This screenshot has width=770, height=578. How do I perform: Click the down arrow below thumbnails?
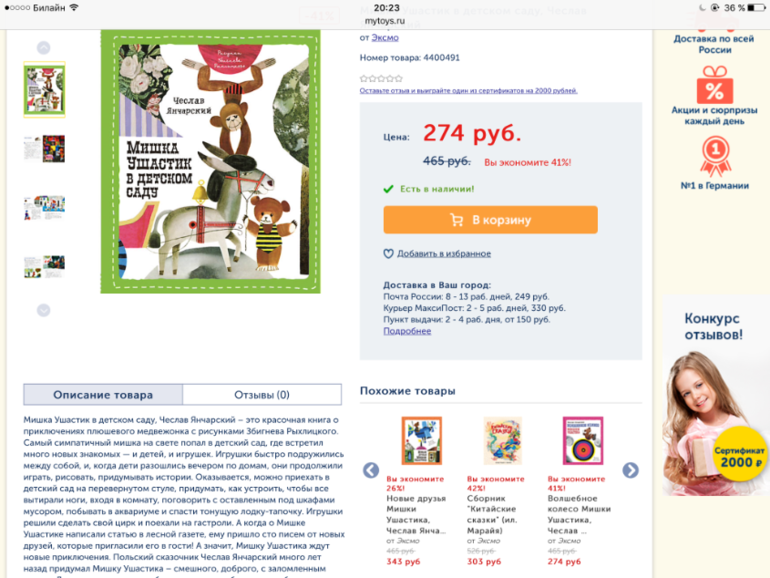tap(44, 310)
